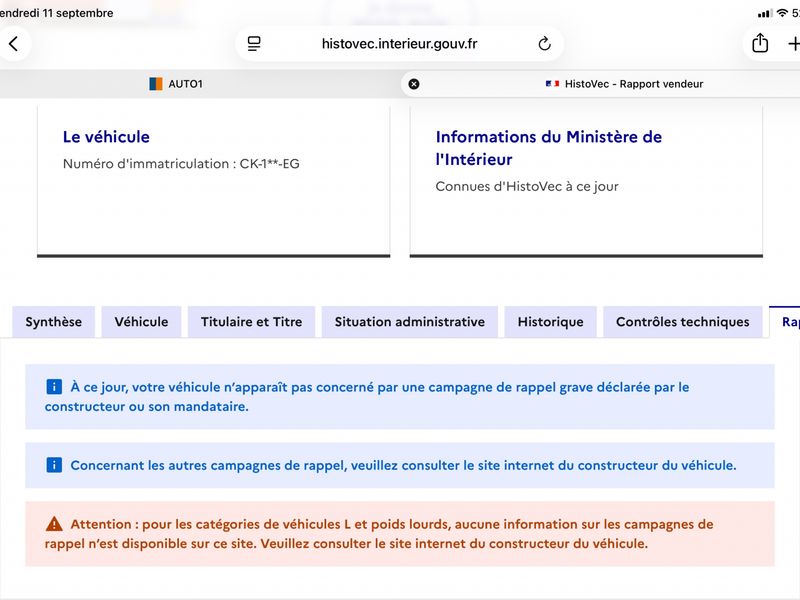Show the Situation administrative tab

410,322
